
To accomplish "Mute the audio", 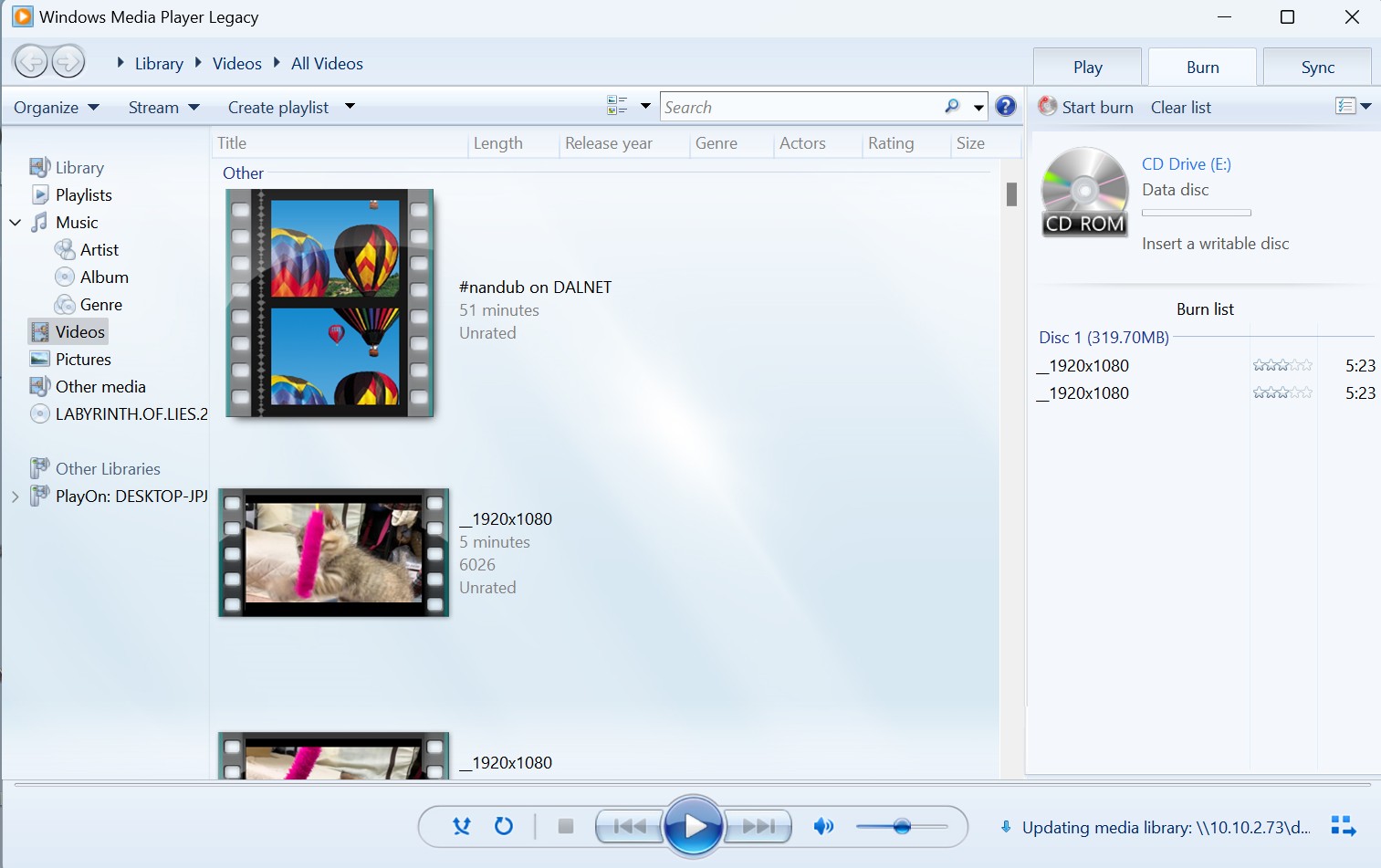I will [x=822, y=826].
